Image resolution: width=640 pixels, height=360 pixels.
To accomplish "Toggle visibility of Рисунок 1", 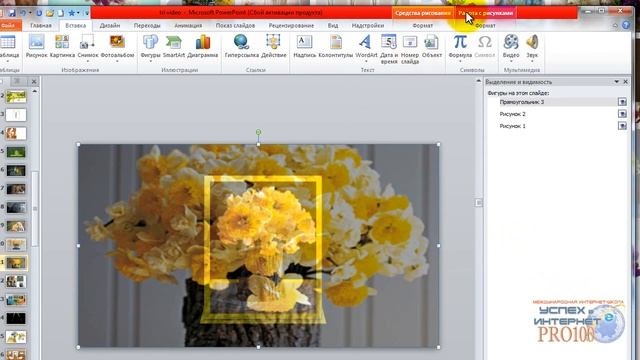I will (x=622, y=126).
